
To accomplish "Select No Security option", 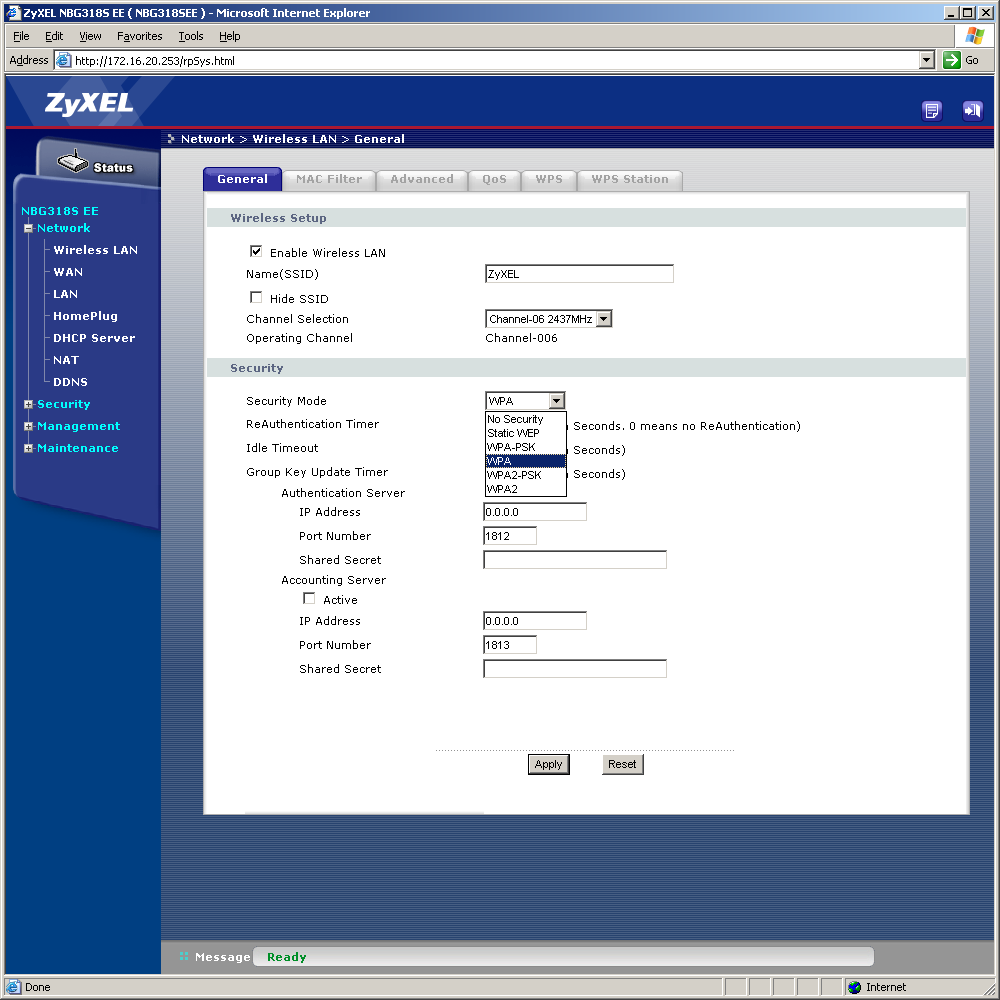I will (526, 419).
